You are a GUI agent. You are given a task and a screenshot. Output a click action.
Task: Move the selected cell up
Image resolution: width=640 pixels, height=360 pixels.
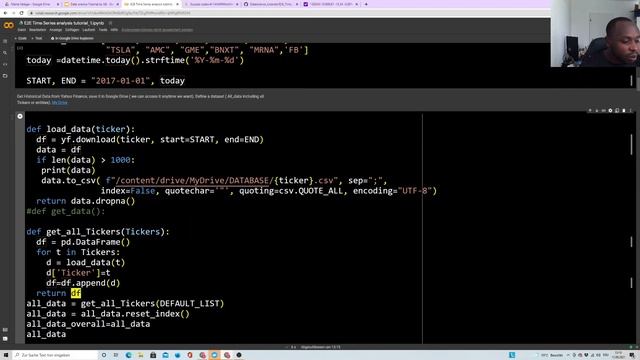[x=590, y=111]
